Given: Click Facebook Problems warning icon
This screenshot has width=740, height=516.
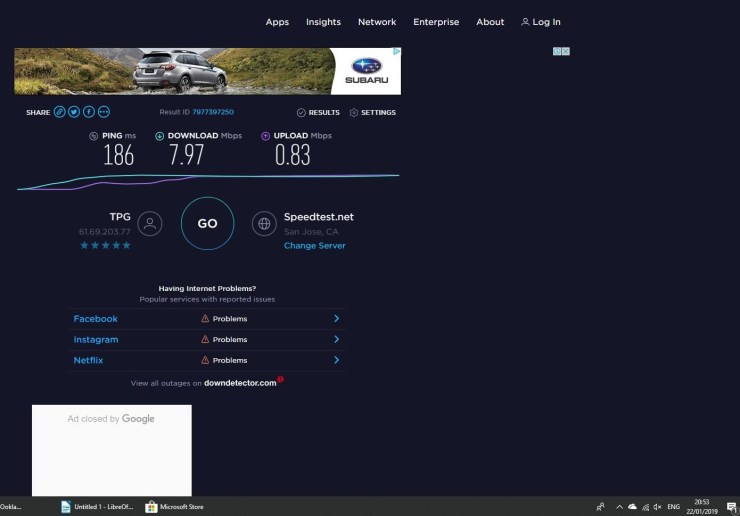Looking at the screenshot, I should pyautogui.click(x=205, y=319).
